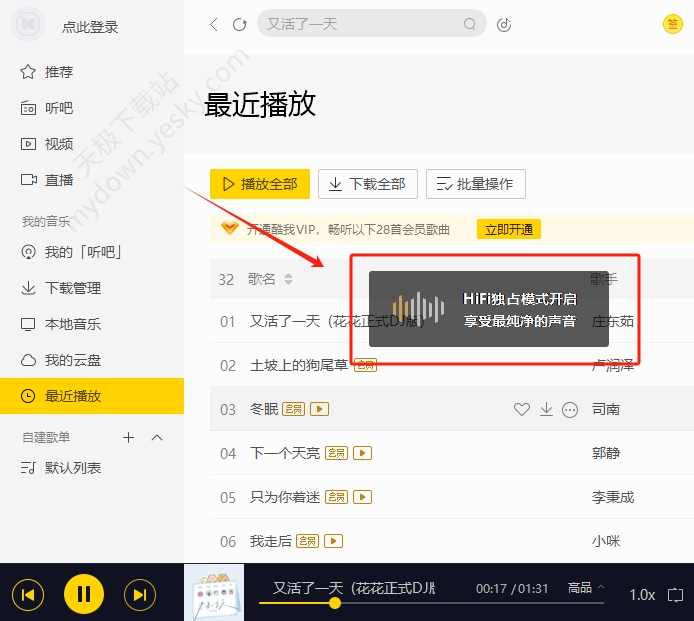The image size is (694, 621).
Task: Pause playback with the pause button
Action: tap(84, 594)
